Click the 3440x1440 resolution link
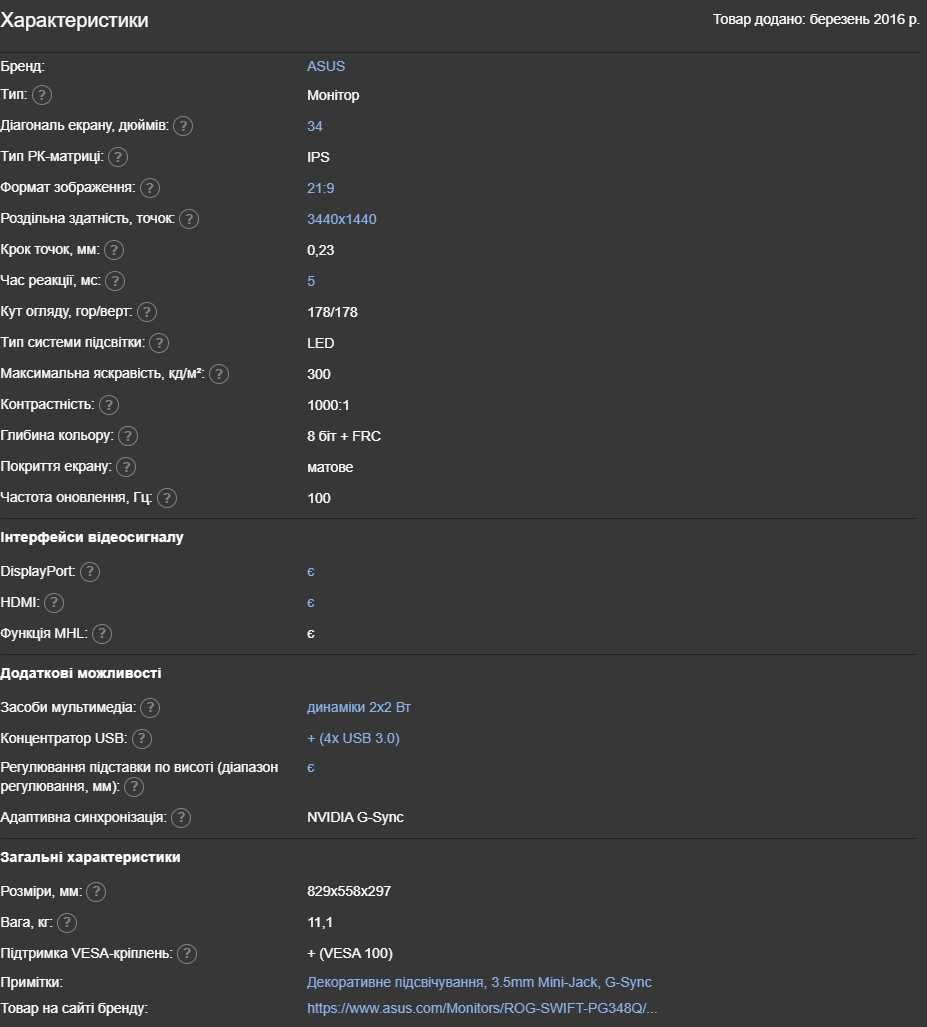Screen dimensions: 927x1027 pyautogui.click(x=341, y=219)
